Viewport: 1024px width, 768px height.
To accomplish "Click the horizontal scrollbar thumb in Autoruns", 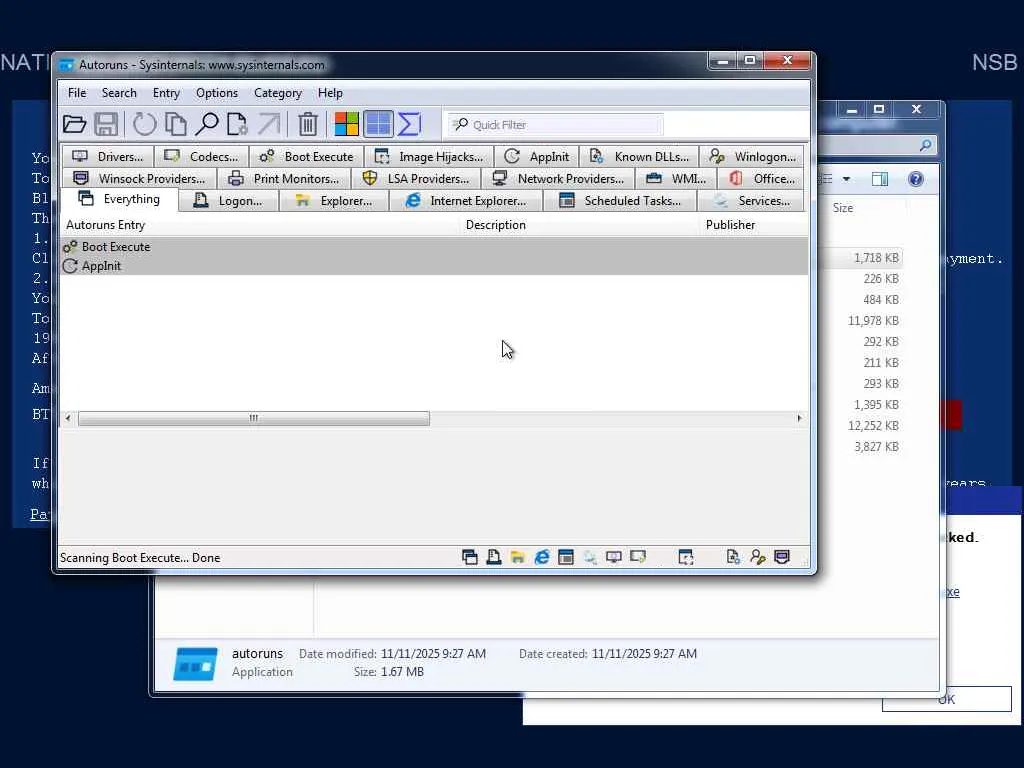I will point(254,418).
